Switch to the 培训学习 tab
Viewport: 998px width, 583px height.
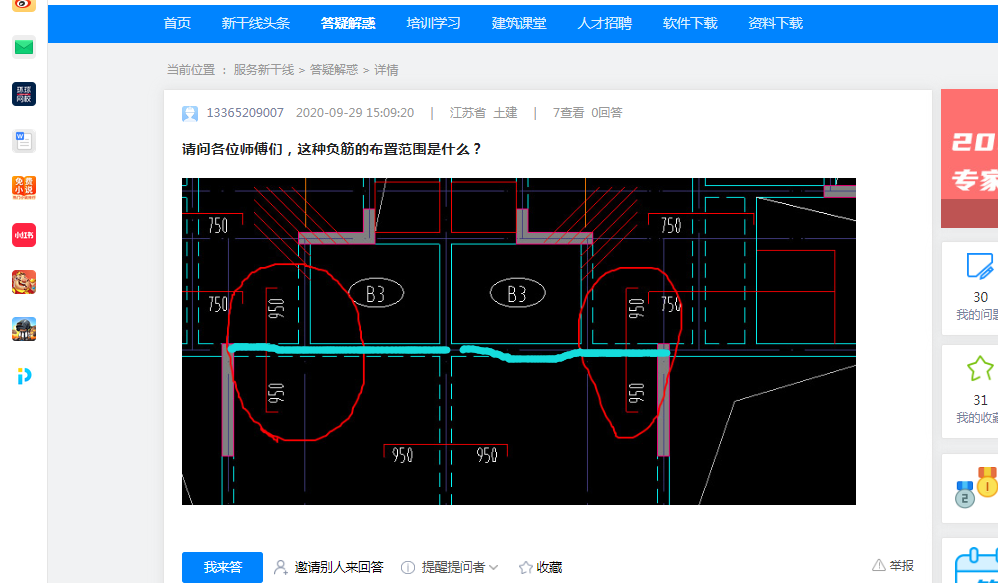433,23
